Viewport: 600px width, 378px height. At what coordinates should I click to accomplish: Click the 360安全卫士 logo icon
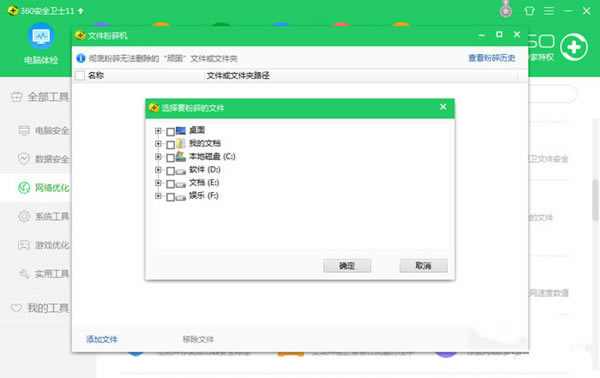pyautogui.click(x=13, y=11)
